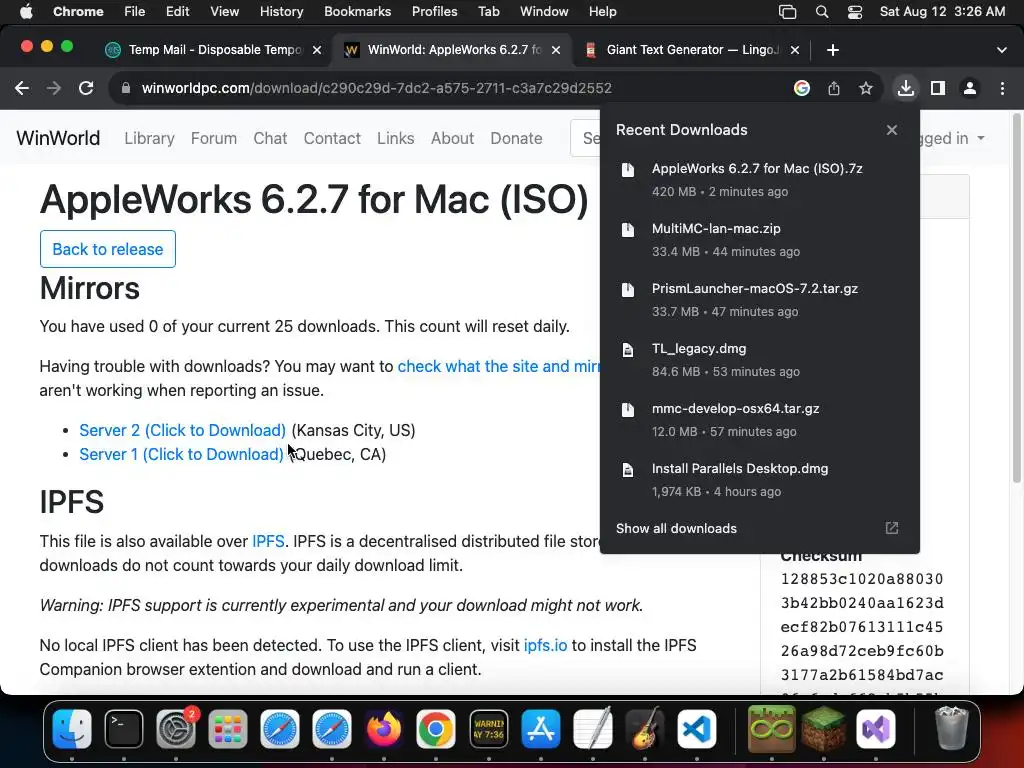Share this page via share icon
The width and height of the screenshot is (1024, 768).
pyautogui.click(x=834, y=88)
